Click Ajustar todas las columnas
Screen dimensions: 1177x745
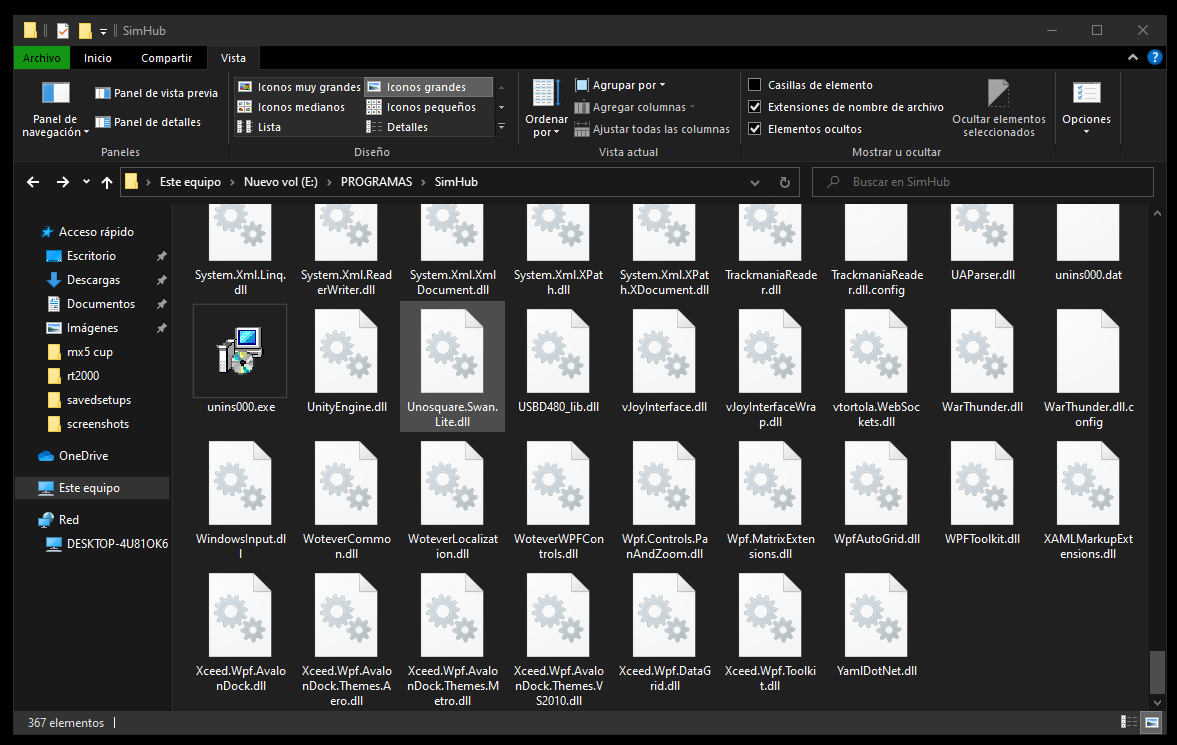tap(652, 129)
